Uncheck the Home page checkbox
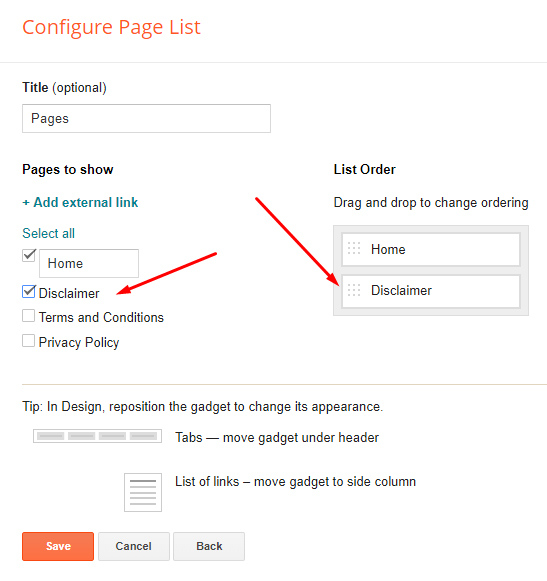The height and width of the screenshot is (581, 547). click(29, 255)
